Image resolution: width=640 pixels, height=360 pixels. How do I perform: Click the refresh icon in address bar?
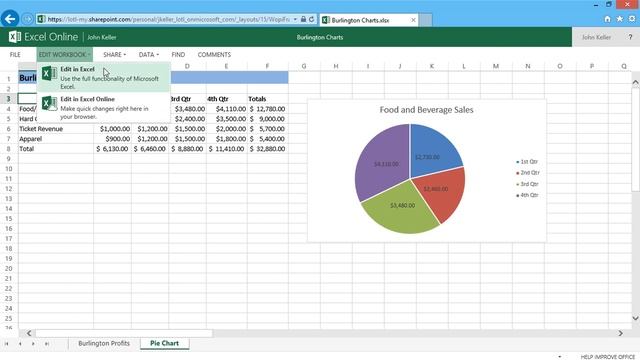coord(311,19)
